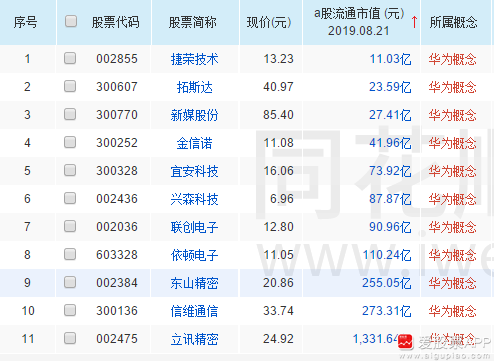Click the 序号 column header
The image size is (494, 361).
(x=25, y=22)
